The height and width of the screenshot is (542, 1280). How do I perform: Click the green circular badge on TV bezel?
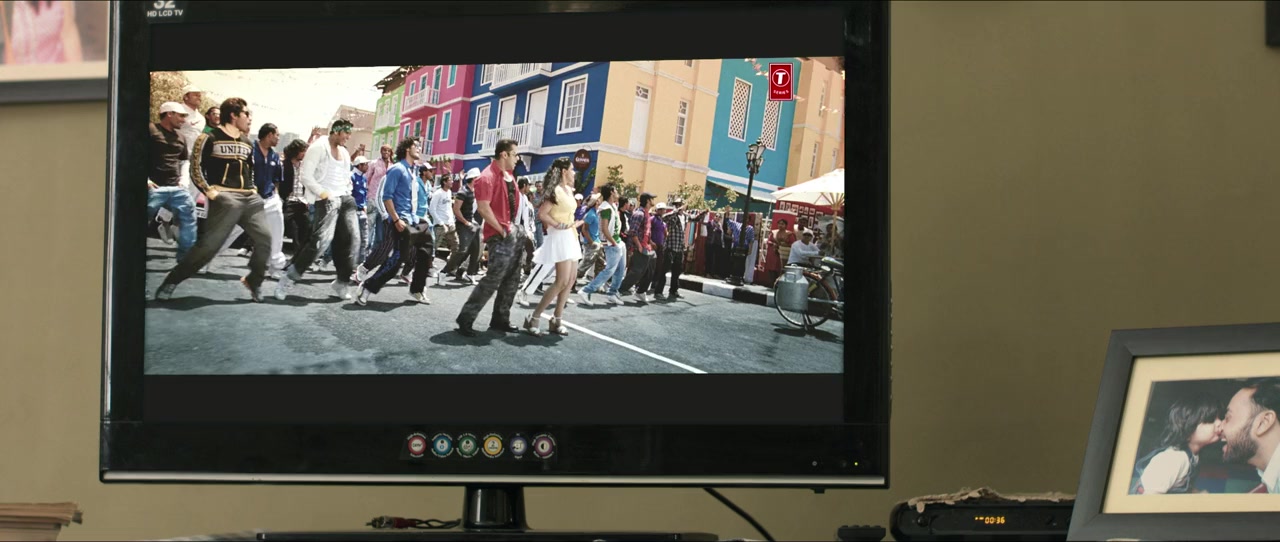point(467,445)
